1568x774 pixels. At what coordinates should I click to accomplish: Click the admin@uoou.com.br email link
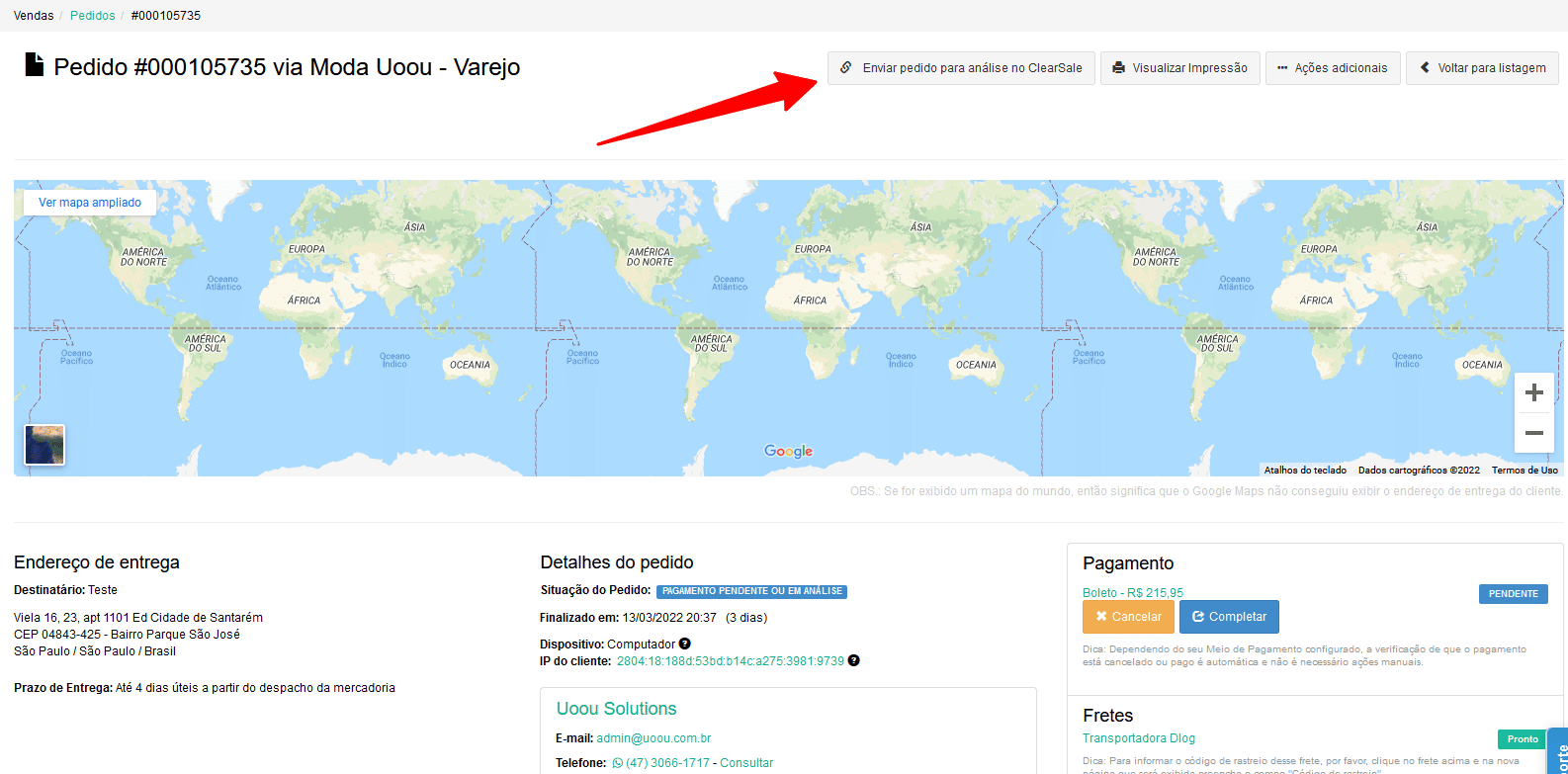653,738
